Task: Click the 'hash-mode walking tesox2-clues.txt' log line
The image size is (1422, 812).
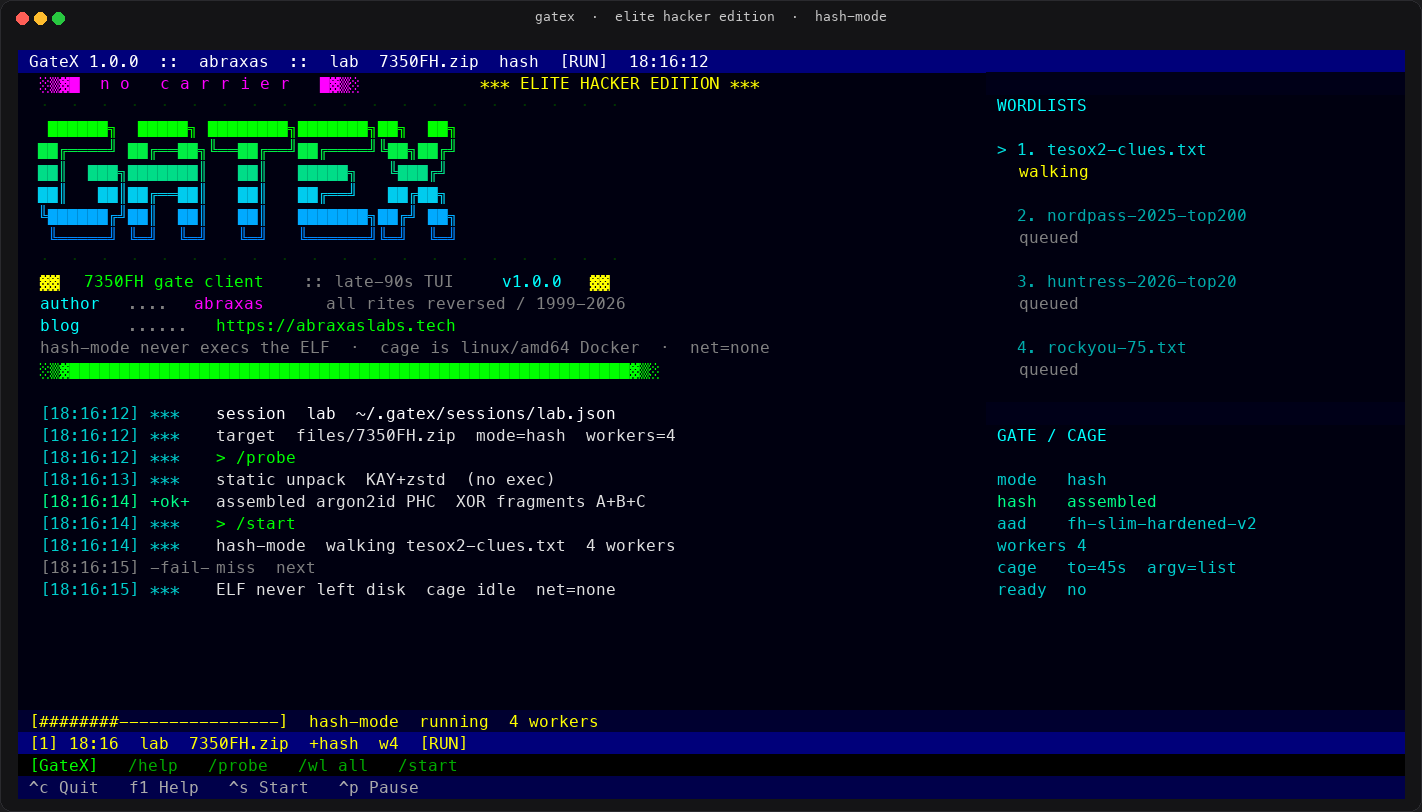Action: point(358,546)
